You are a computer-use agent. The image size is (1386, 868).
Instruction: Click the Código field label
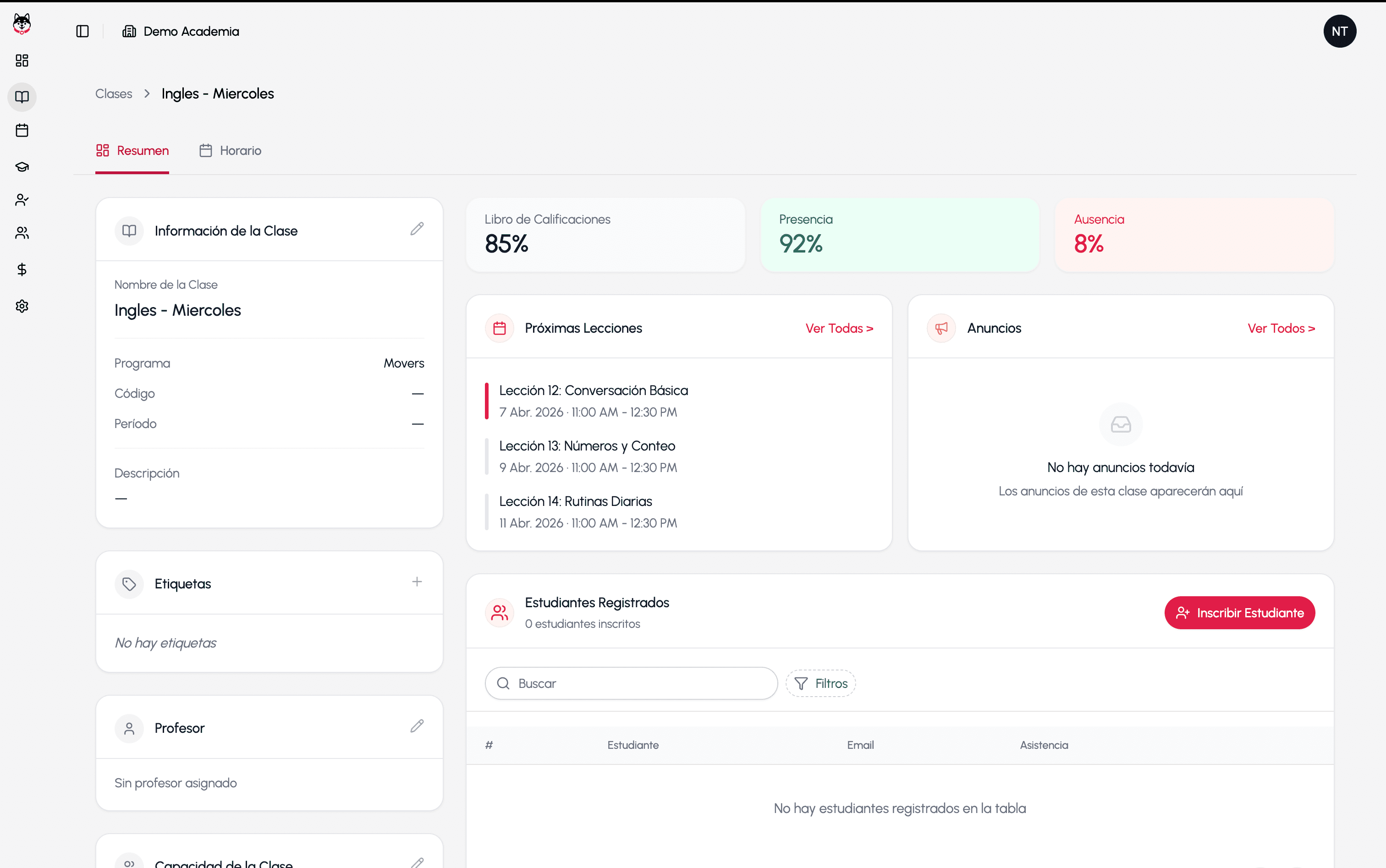click(x=134, y=393)
